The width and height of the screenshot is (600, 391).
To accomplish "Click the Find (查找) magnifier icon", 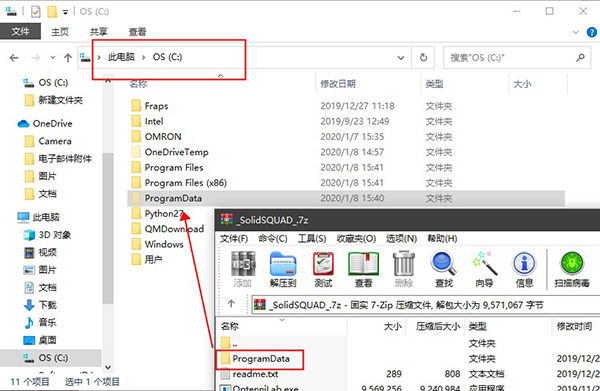I will tap(444, 269).
